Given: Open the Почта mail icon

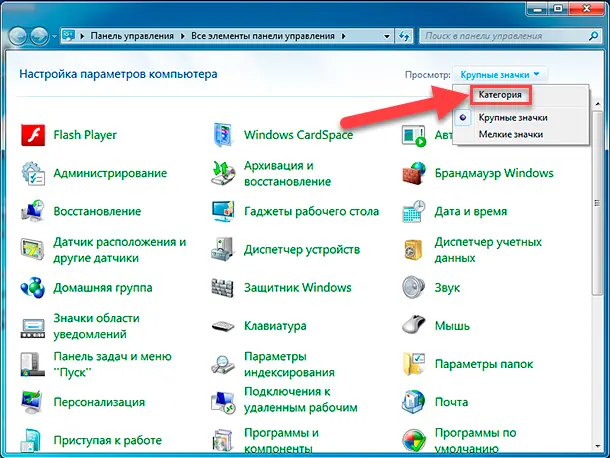Looking at the screenshot, I should (413, 402).
